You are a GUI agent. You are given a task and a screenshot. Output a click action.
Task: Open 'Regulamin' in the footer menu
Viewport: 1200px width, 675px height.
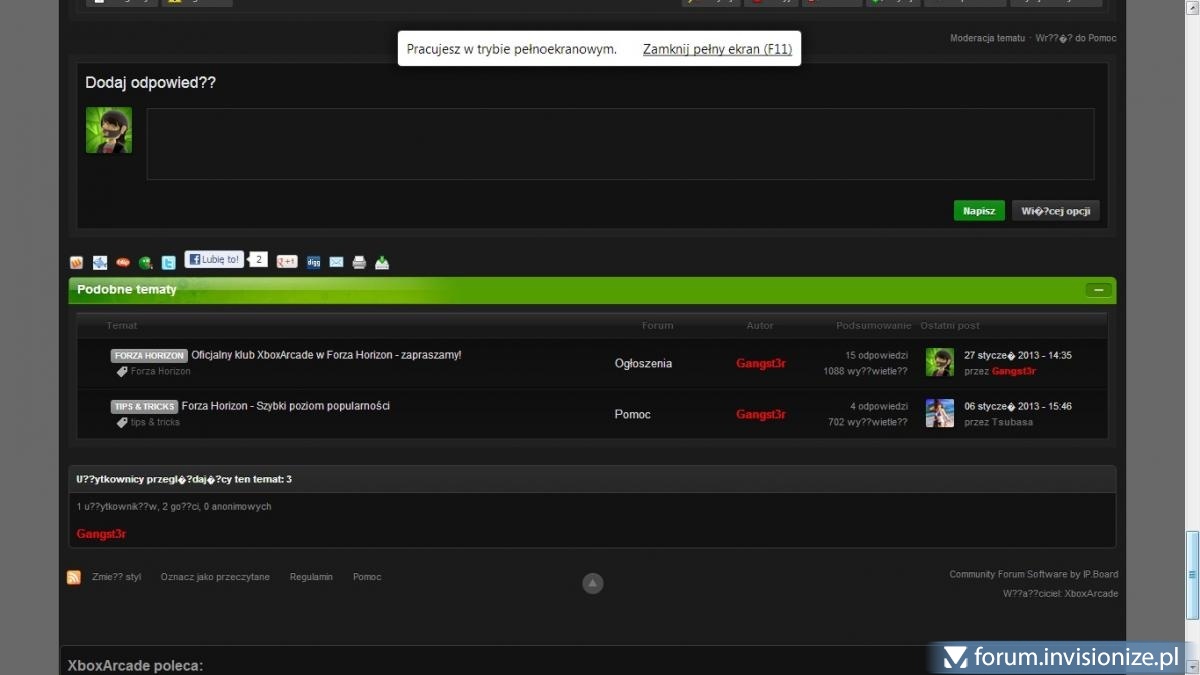coord(311,577)
